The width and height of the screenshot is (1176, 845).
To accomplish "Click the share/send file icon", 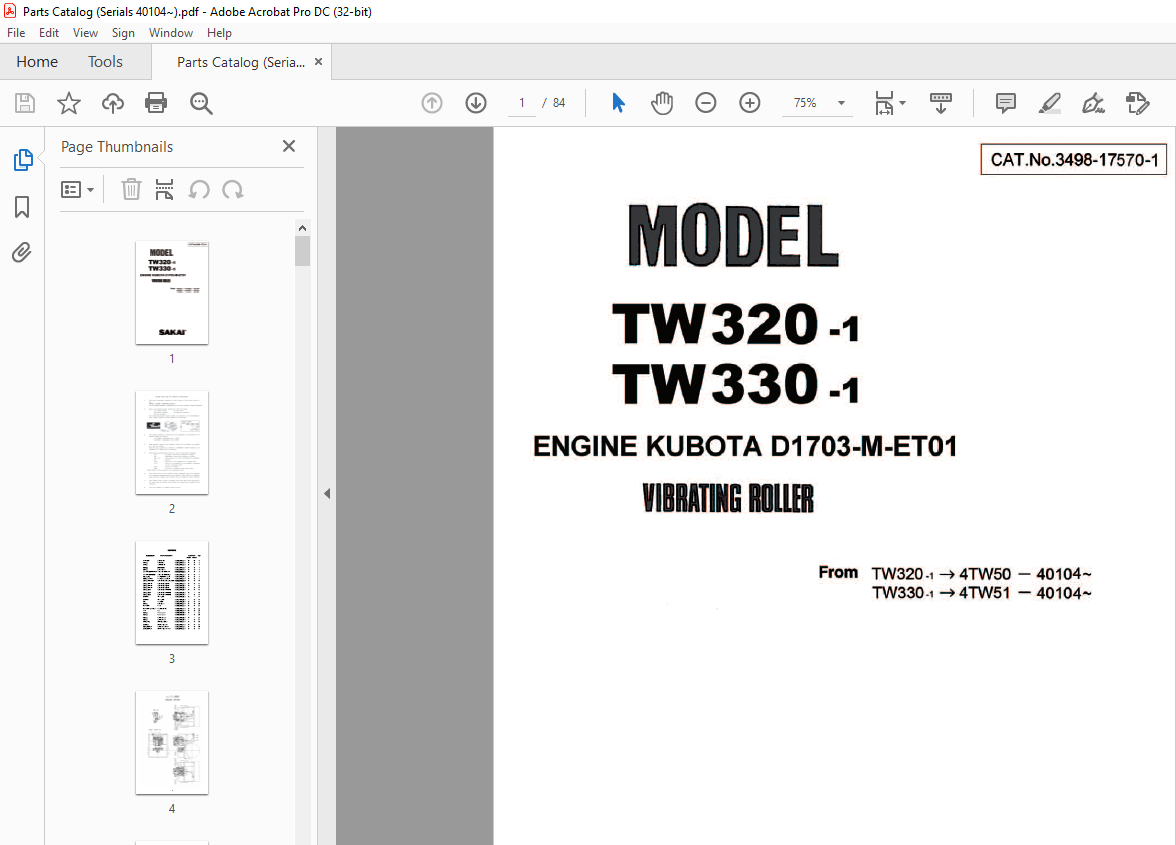I will click(1138, 103).
